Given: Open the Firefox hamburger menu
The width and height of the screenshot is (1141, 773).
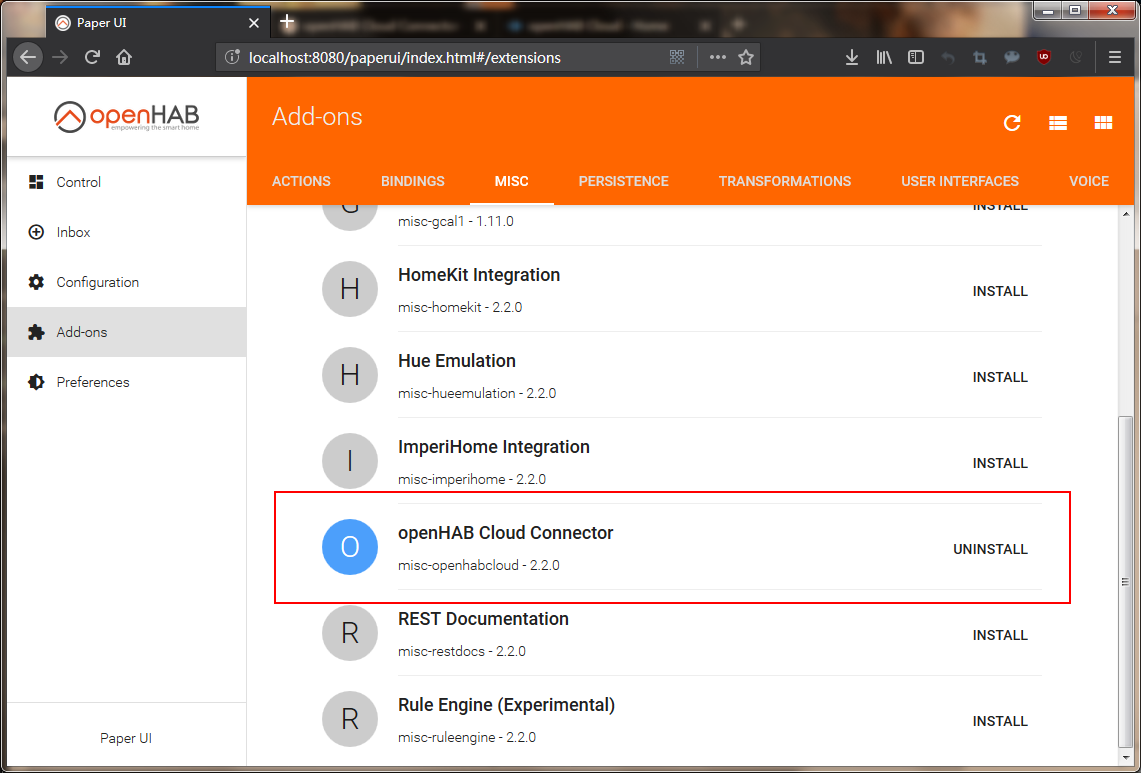Looking at the screenshot, I should click(1114, 58).
